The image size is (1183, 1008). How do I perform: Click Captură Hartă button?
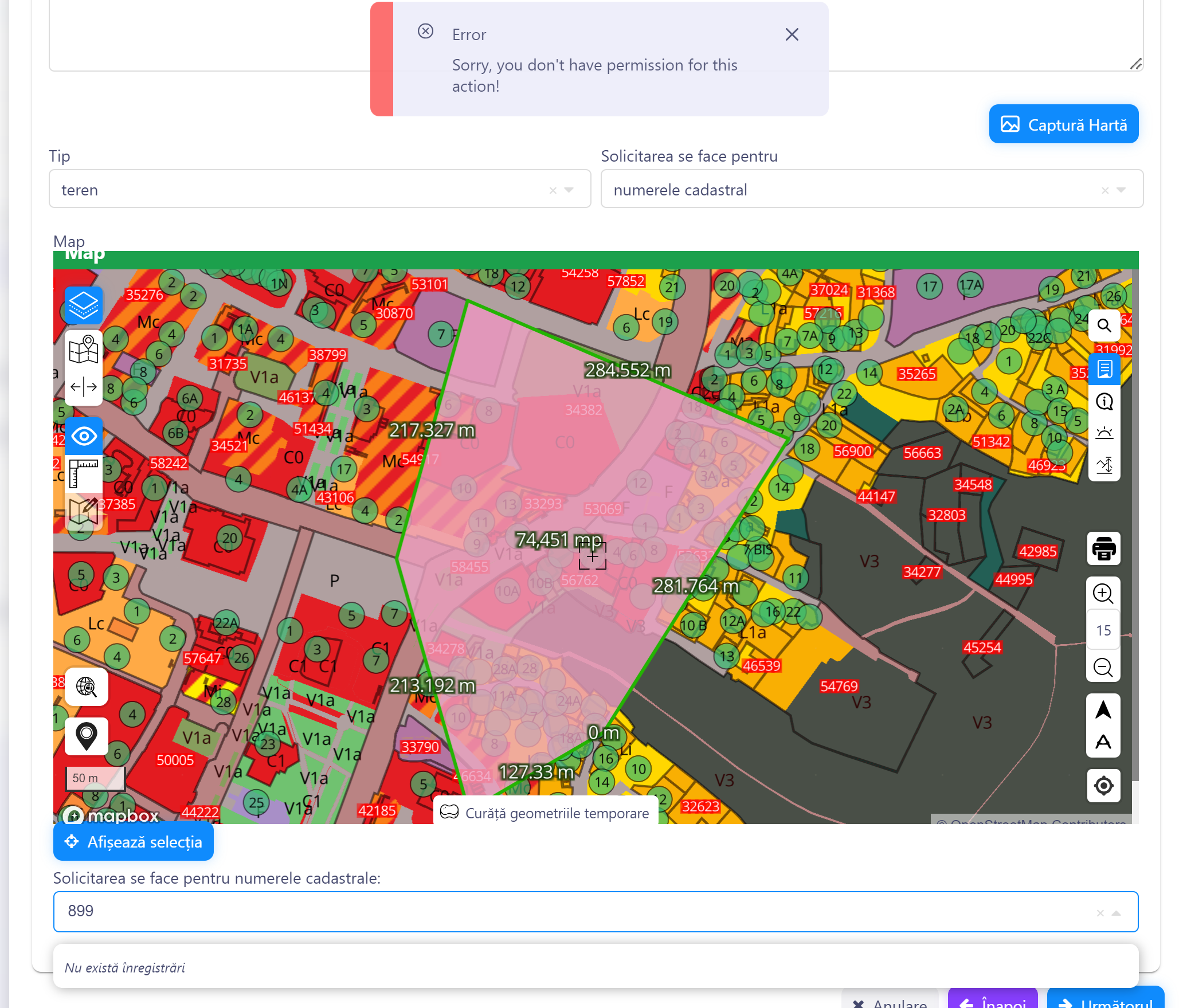[1063, 124]
